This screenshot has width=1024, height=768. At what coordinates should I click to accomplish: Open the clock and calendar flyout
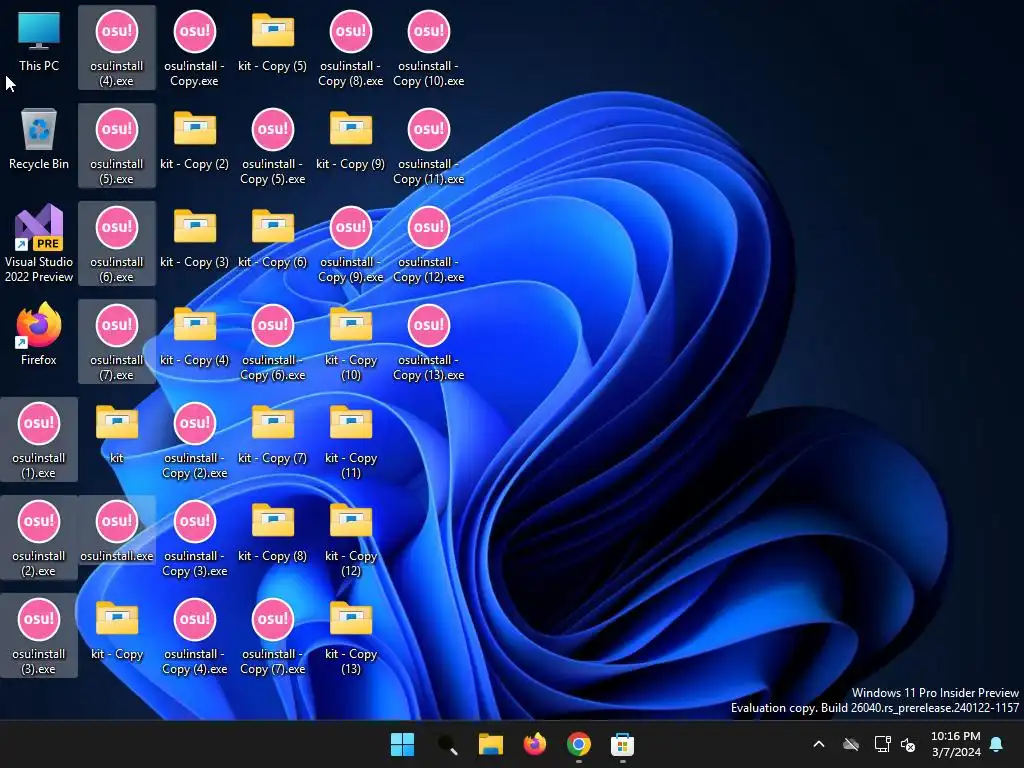tap(955, 744)
